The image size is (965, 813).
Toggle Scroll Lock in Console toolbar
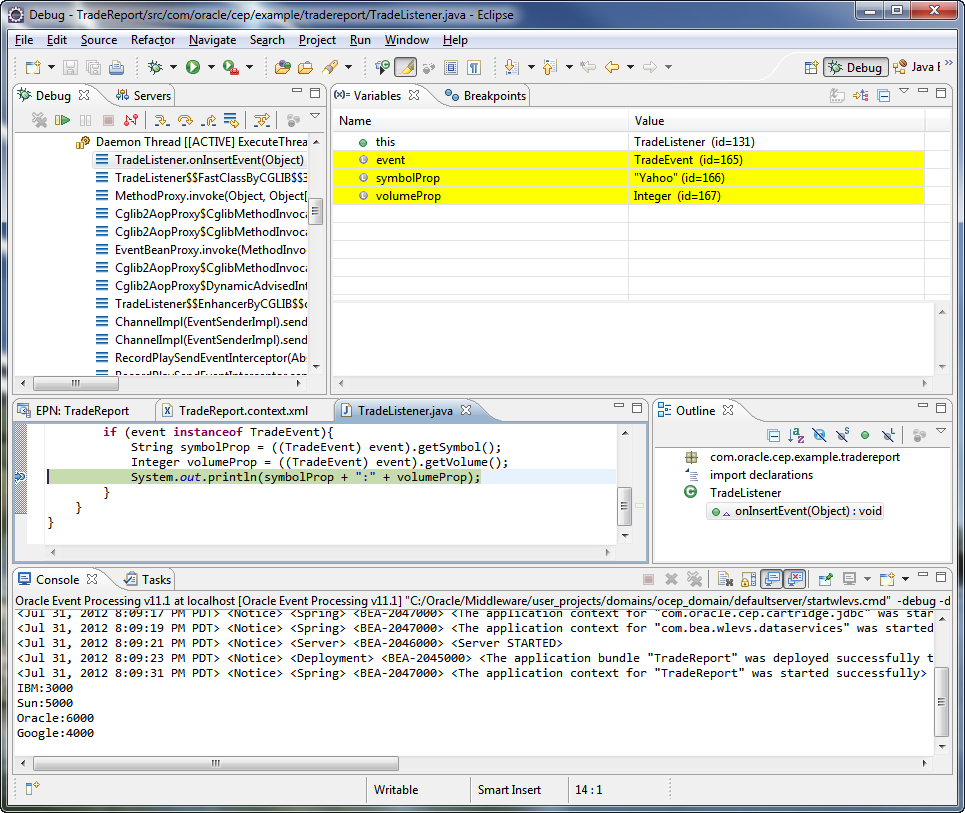coord(748,579)
